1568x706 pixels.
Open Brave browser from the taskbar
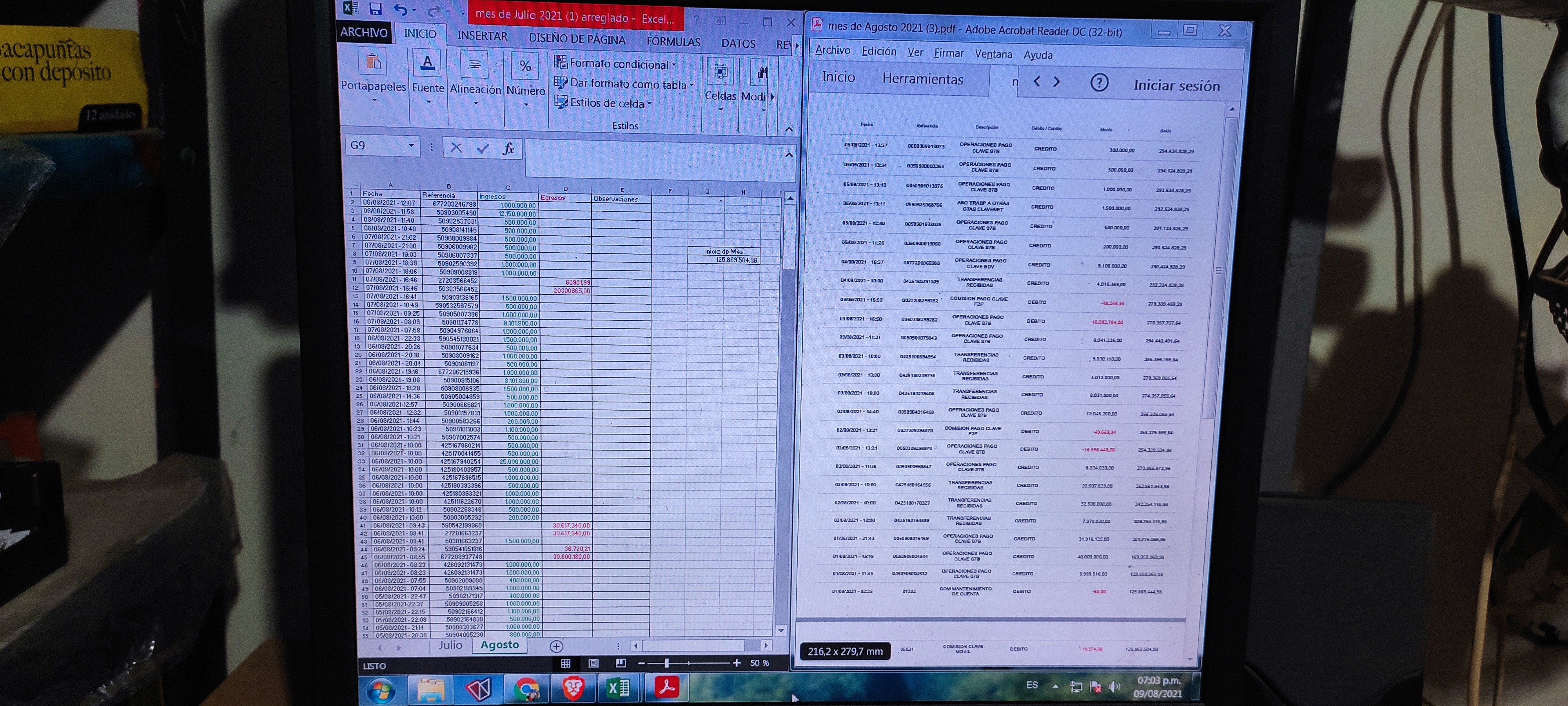(573, 688)
